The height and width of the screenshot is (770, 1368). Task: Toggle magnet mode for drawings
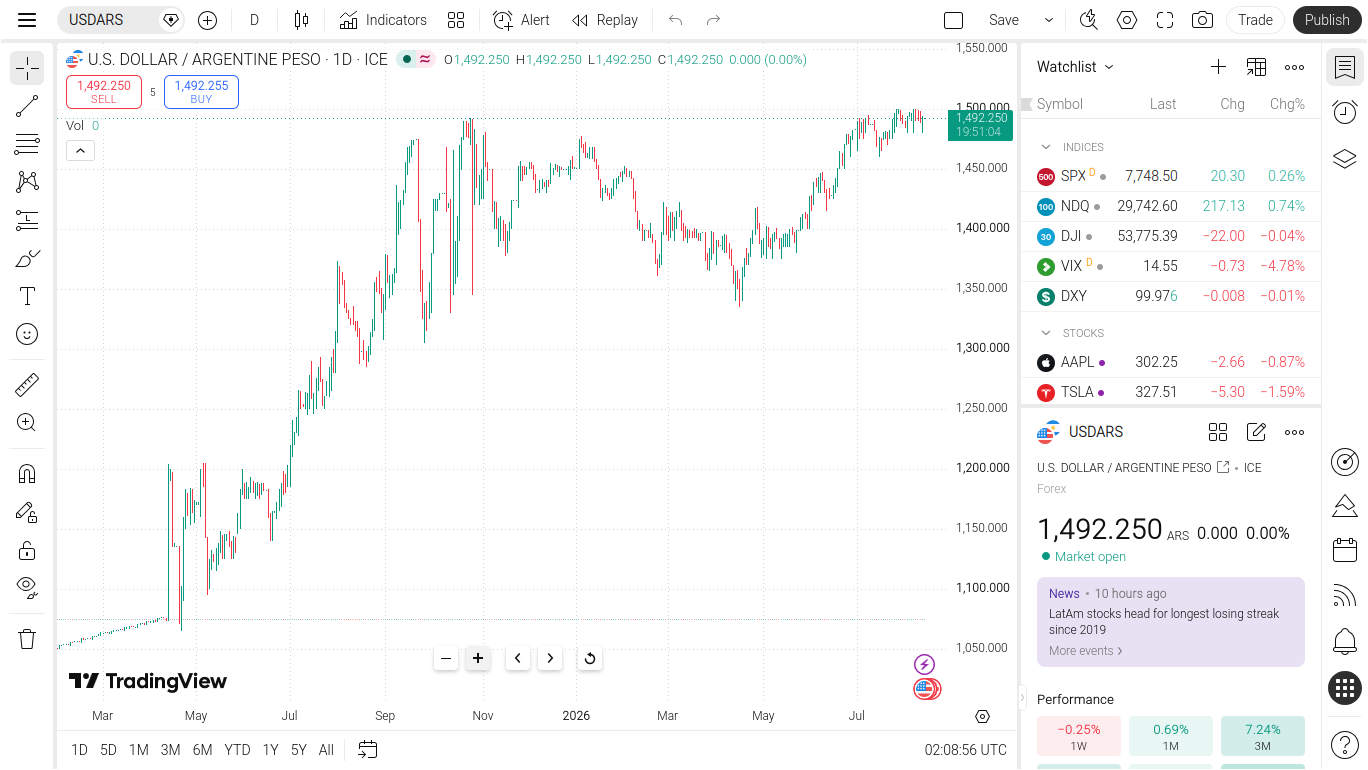(27, 474)
